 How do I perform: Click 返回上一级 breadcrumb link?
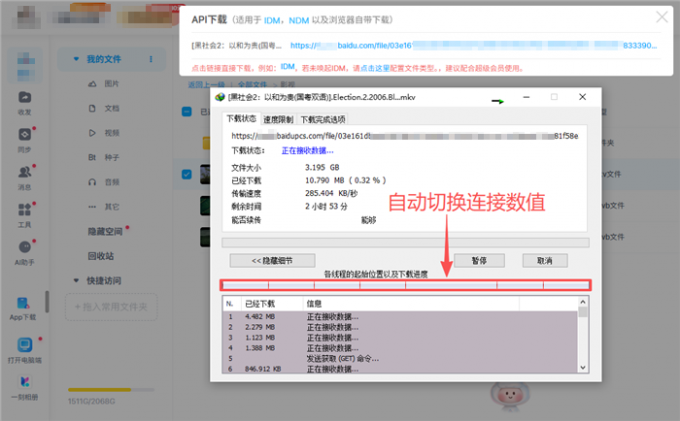point(206,85)
